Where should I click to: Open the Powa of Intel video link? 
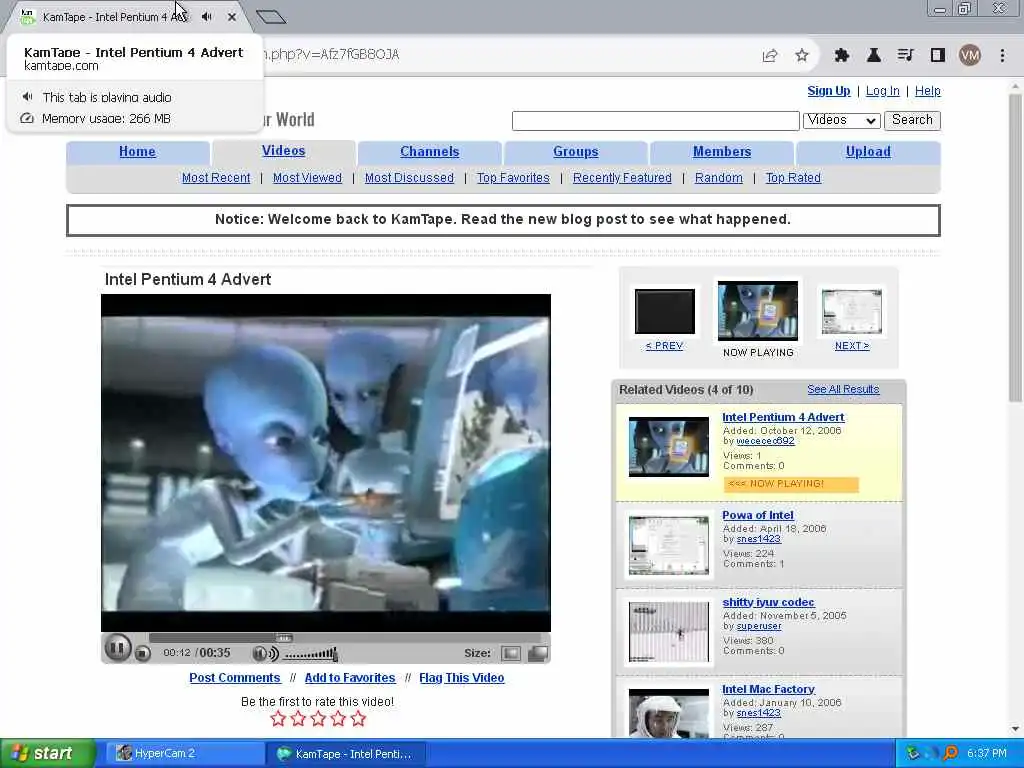[x=758, y=515]
